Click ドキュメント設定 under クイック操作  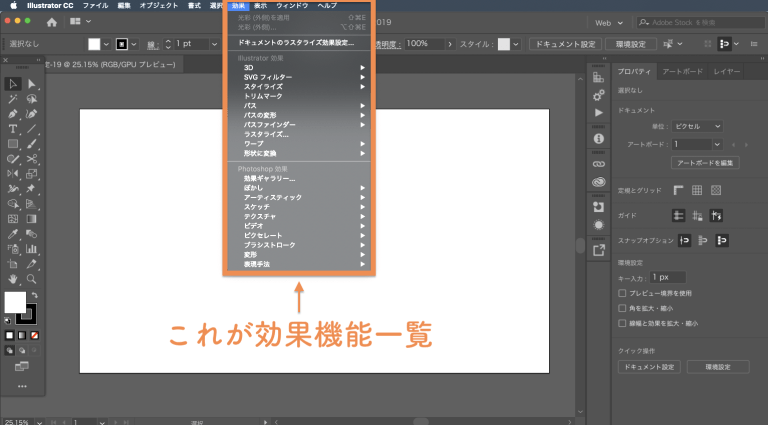click(649, 367)
